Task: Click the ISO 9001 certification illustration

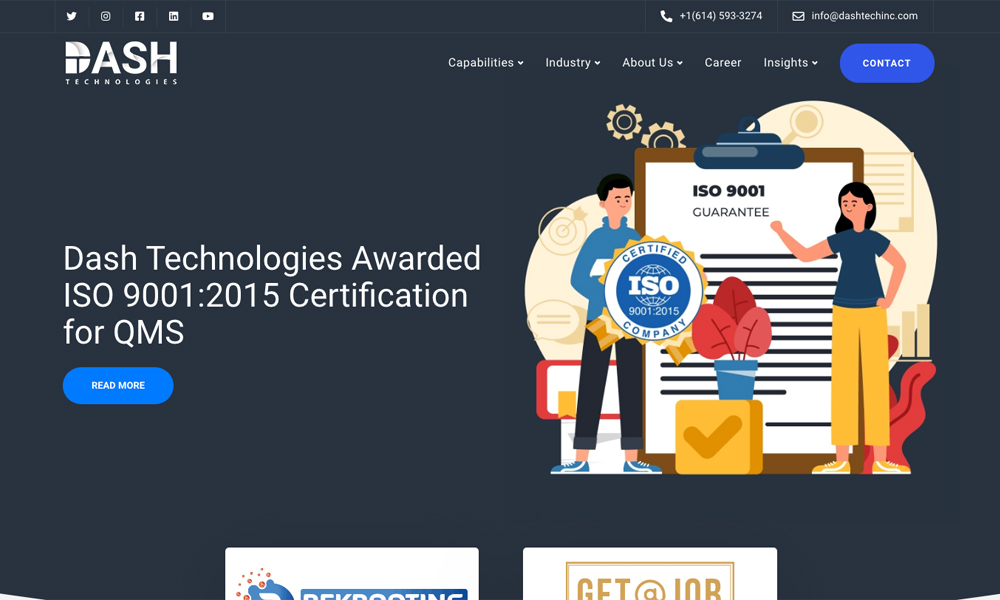Action: point(730,290)
